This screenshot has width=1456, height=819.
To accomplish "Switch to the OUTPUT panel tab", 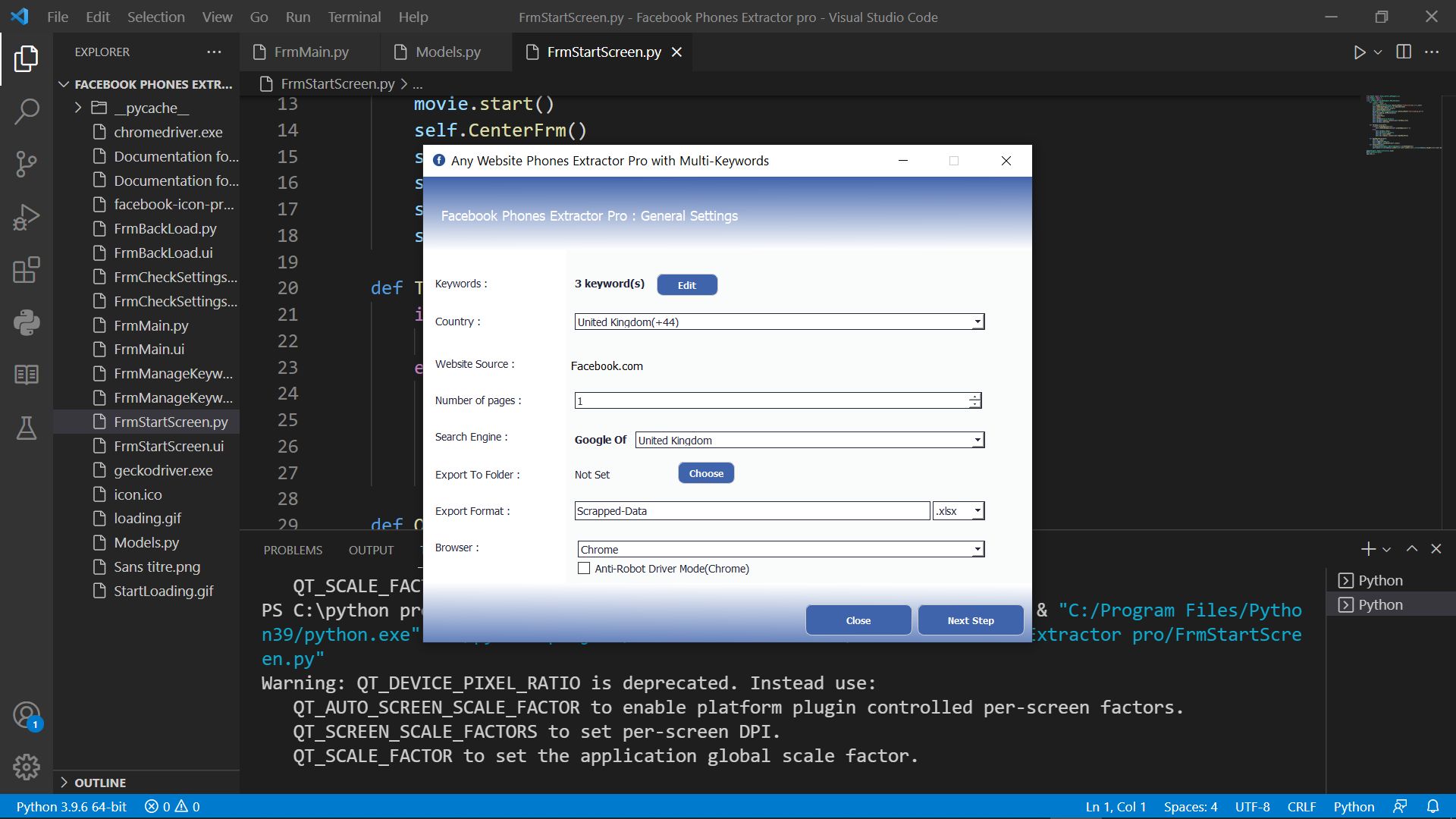I will tap(371, 551).
